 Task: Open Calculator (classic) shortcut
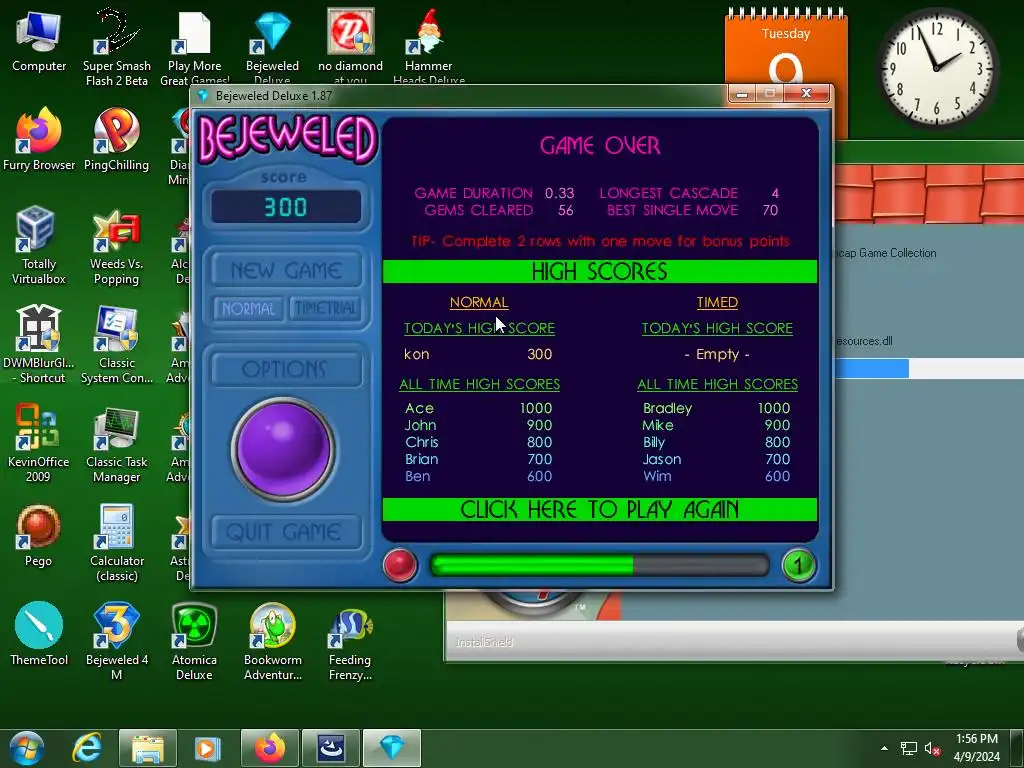117,543
